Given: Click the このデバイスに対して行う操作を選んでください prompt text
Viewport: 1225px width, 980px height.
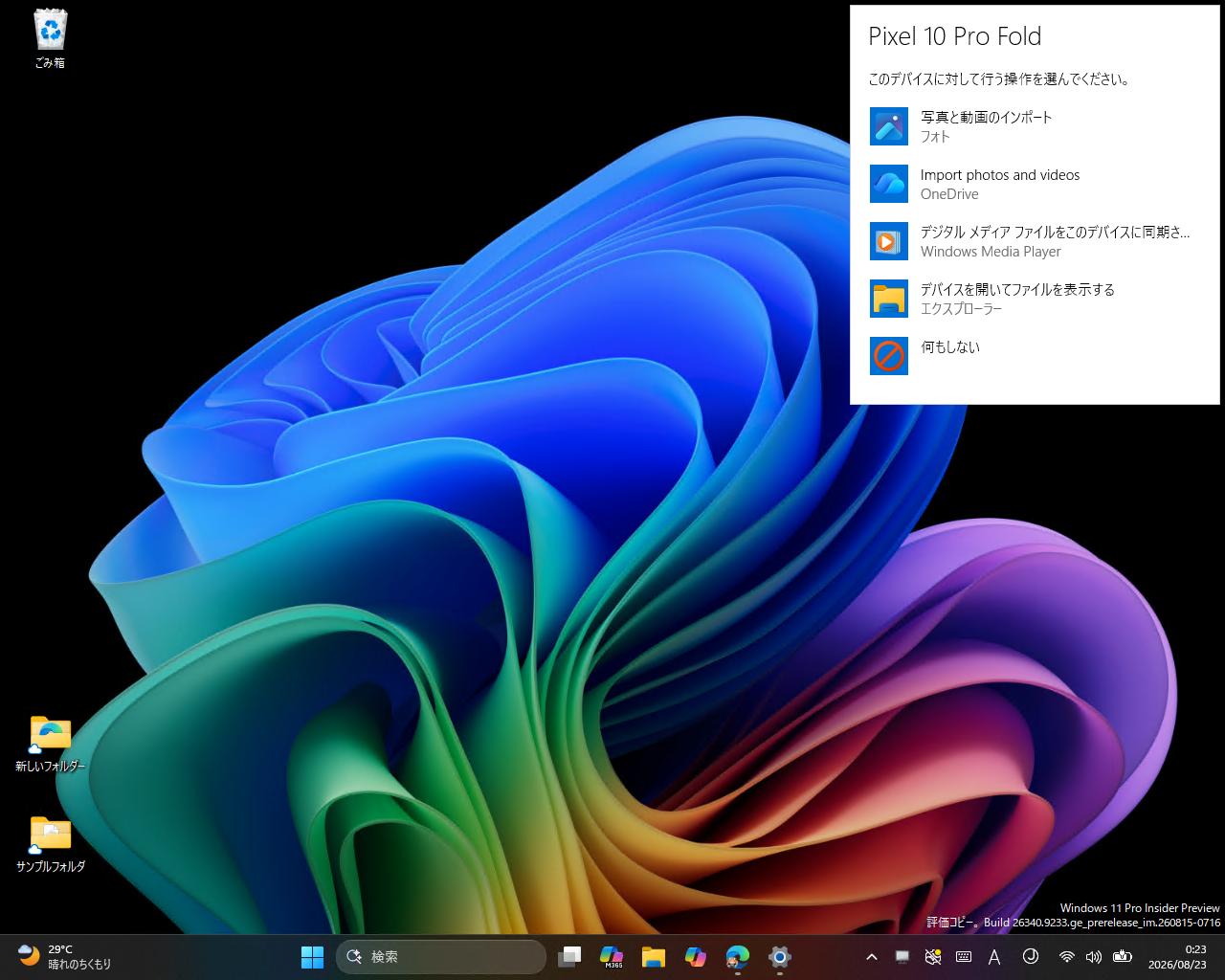Looking at the screenshot, I should [x=999, y=79].
